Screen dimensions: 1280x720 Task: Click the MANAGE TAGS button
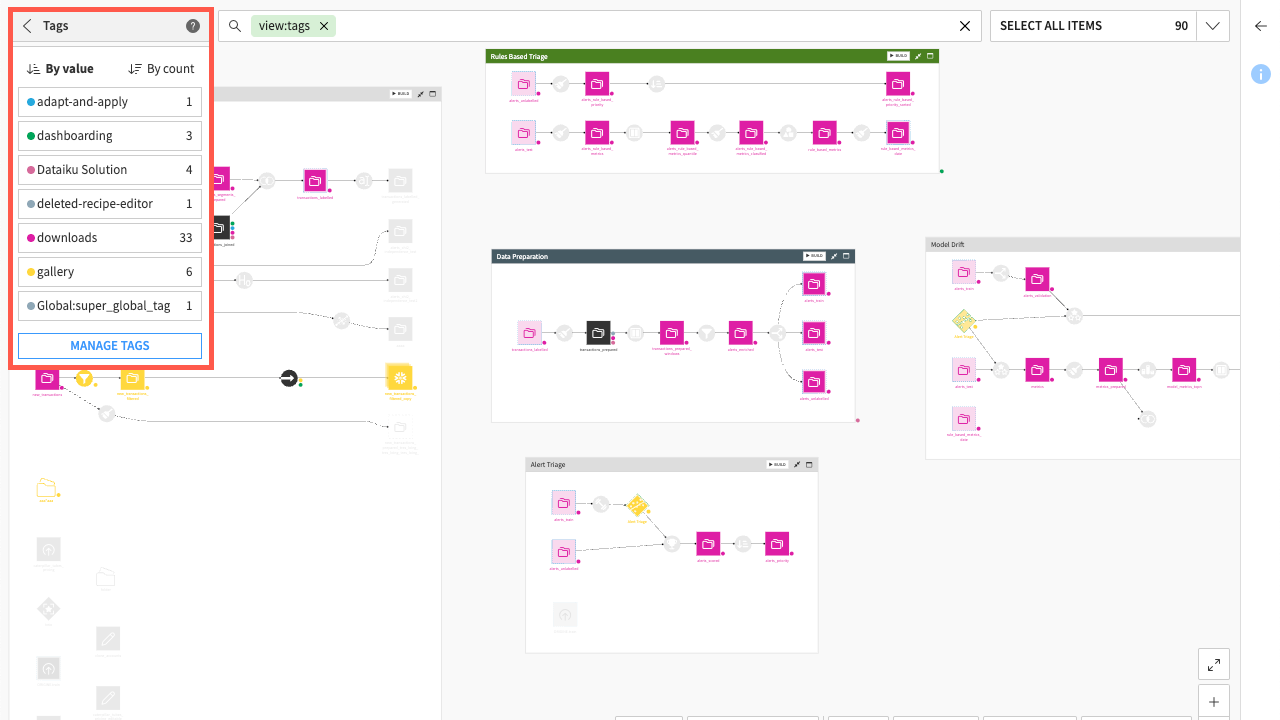click(110, 346)
